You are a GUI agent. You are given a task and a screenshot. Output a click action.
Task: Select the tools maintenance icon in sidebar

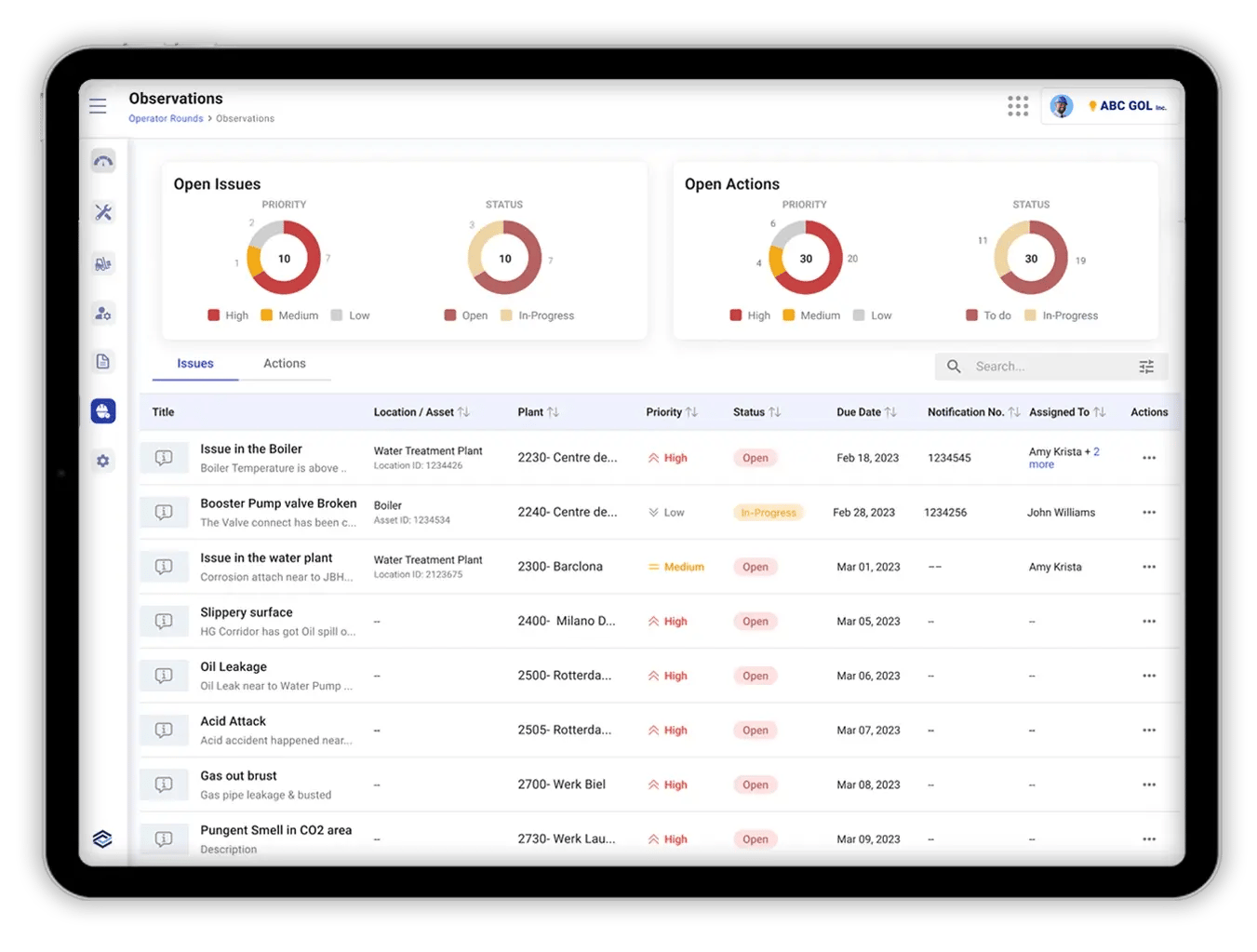click(102, 212)
